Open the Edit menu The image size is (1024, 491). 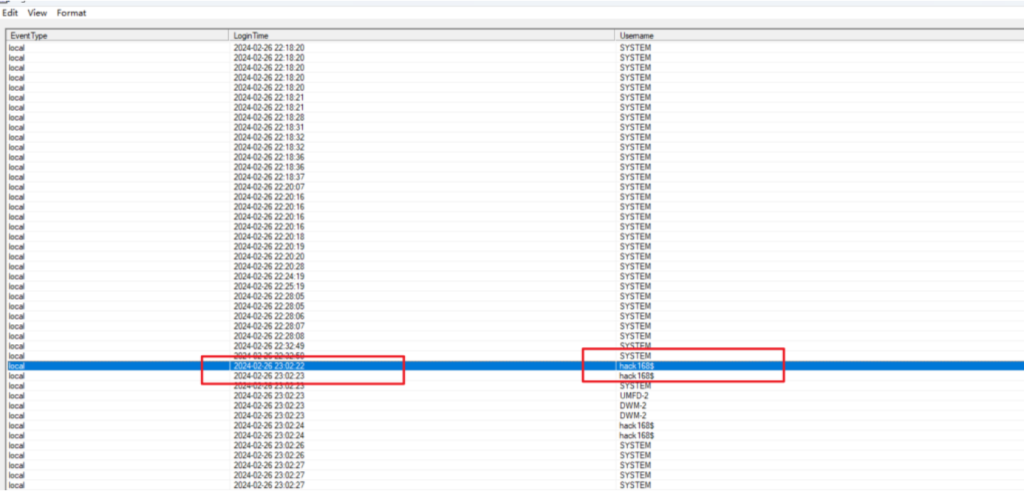tap(10, 13)
